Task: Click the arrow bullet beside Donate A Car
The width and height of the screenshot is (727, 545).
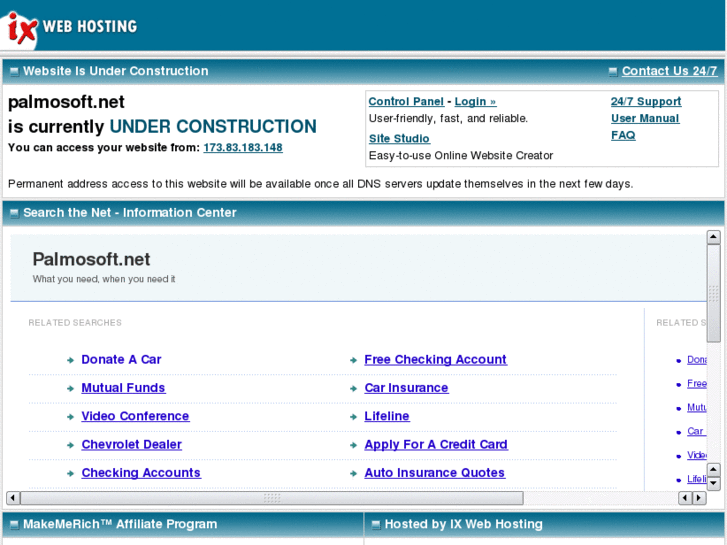Action: pyautogui.click(x=70, y=360)
